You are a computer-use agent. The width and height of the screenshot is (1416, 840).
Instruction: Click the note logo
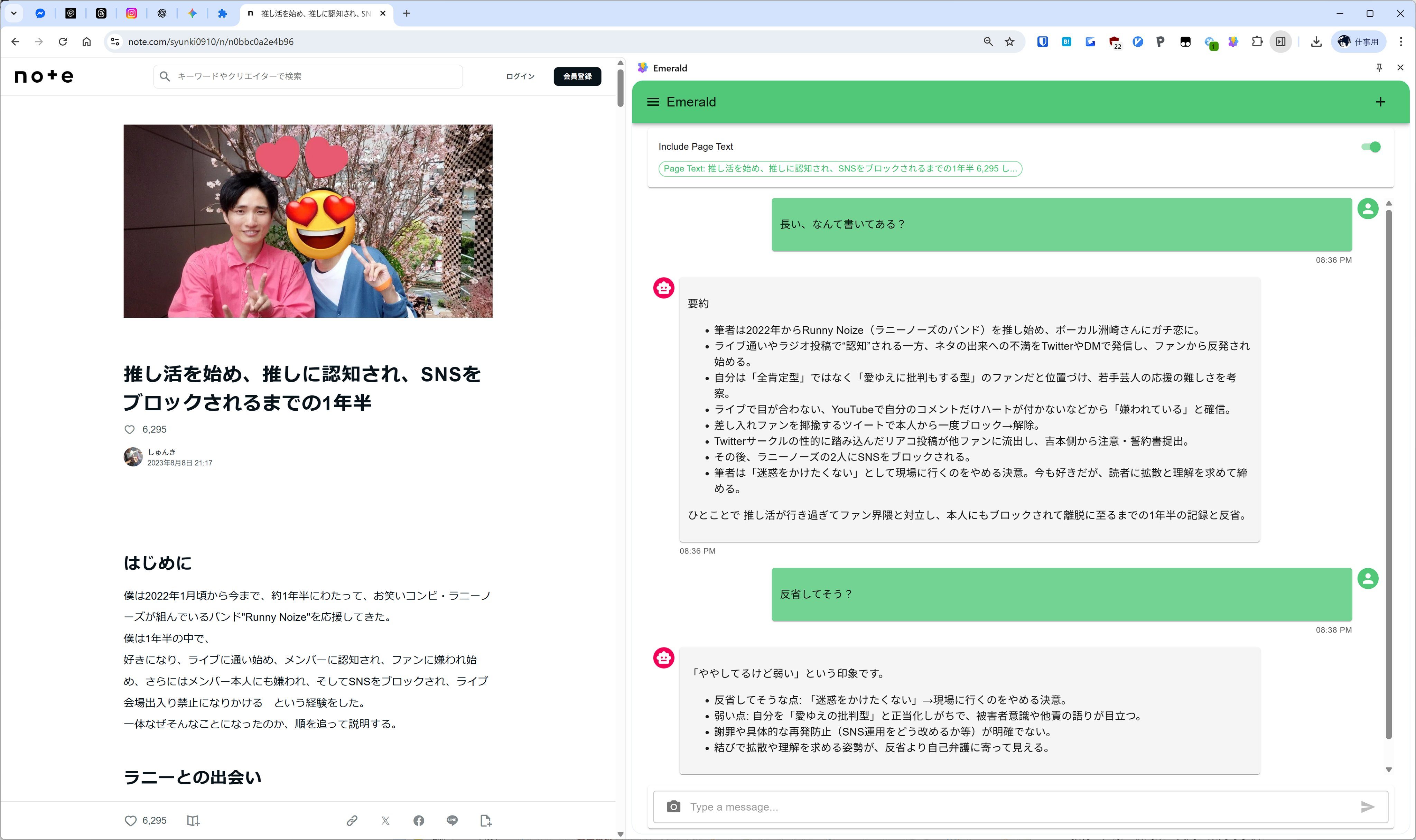(x=44, y=76)
